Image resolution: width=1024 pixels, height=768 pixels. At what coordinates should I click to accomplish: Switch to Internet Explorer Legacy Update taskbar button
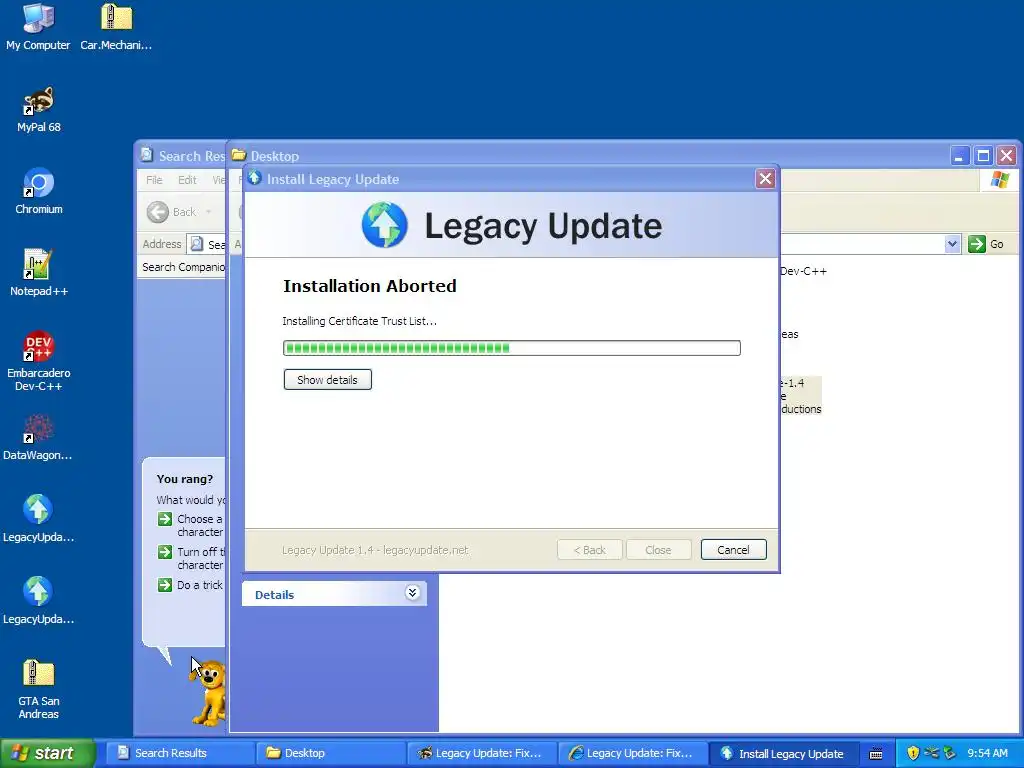tap(632, 753)
